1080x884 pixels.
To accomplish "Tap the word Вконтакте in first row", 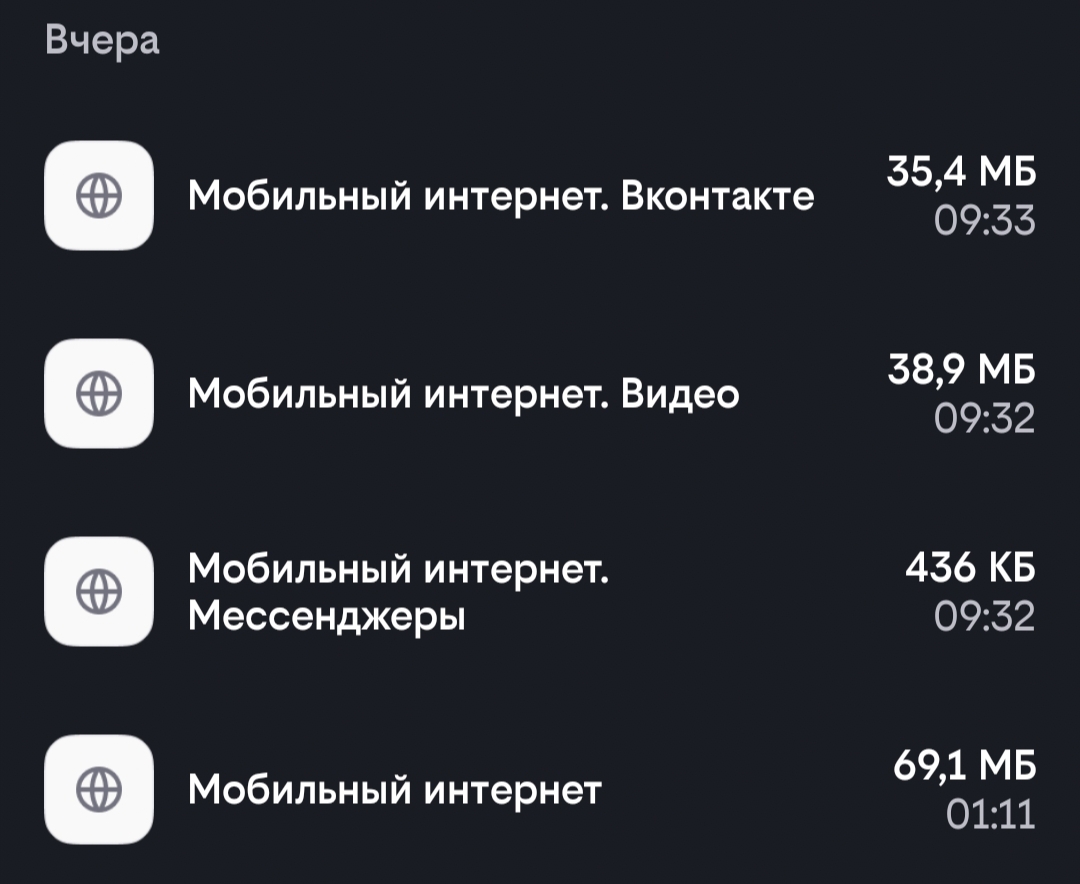I will tap(717, 196).
